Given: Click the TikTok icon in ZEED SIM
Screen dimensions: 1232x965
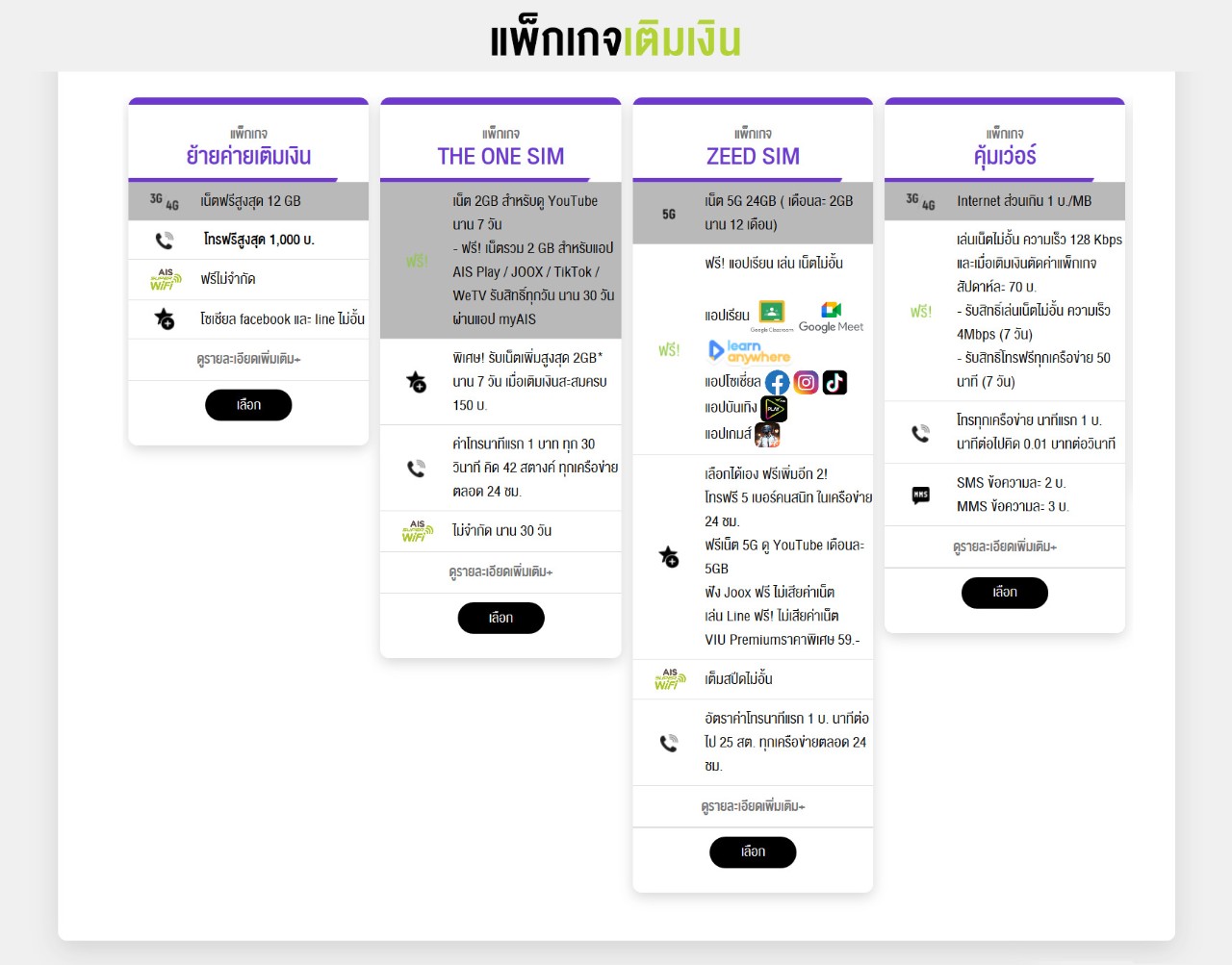Looking at the screenshot, I should click(x=834, y=382).
